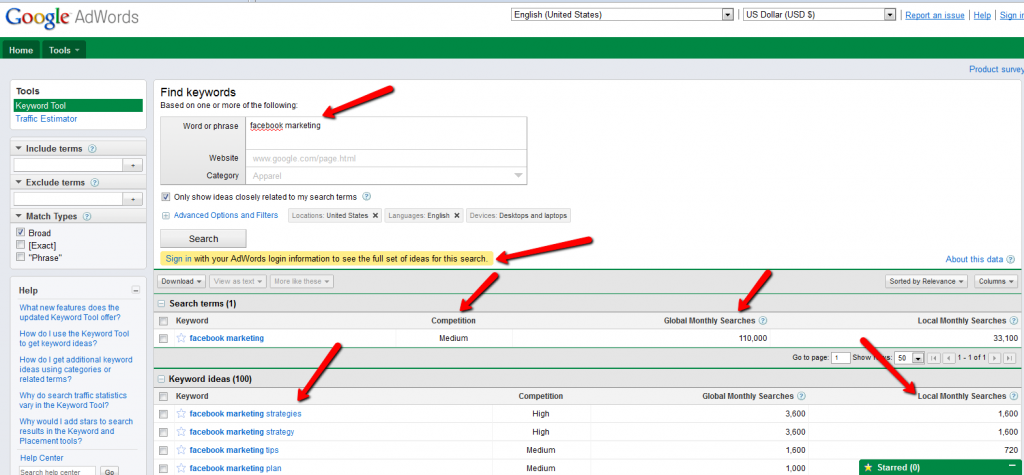Click Search terms Global Monthly Searches help icon
This screenshot has width=1024, height=475.
click(763, 321)
